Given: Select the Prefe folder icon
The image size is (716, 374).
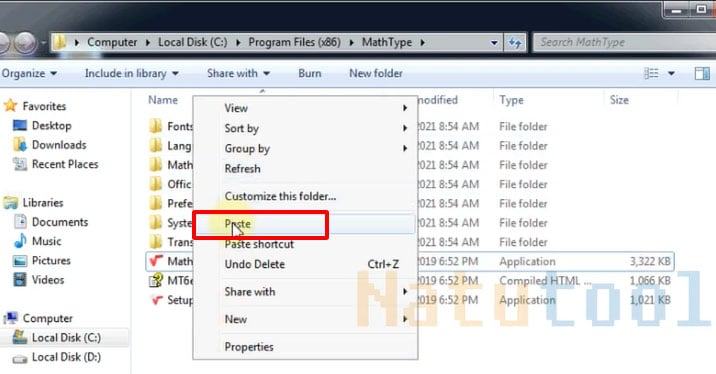Looking at the screenshot, I should pyautogui.click(x=156, y=203).
